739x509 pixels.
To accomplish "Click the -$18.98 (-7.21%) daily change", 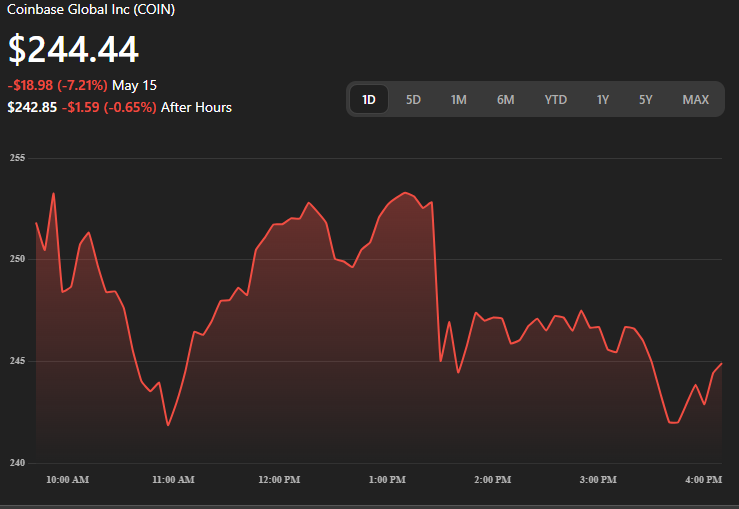I will click(x=57, y=85).
